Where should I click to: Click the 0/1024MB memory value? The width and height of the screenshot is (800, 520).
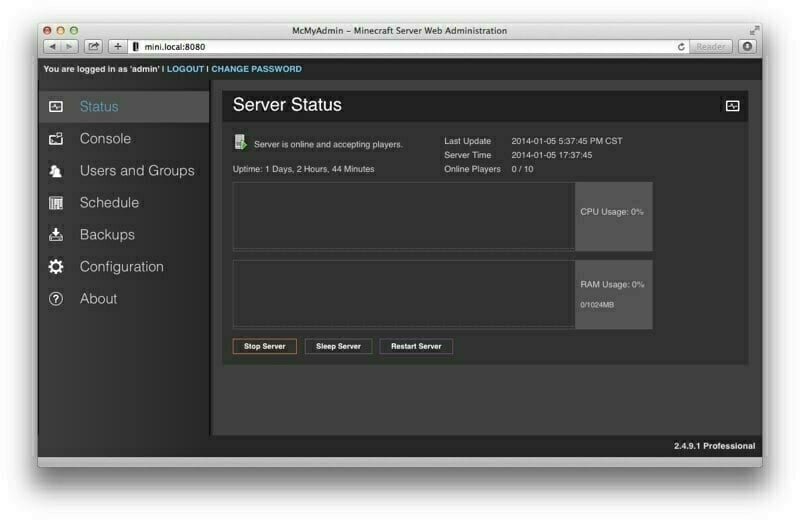point(597,305)
